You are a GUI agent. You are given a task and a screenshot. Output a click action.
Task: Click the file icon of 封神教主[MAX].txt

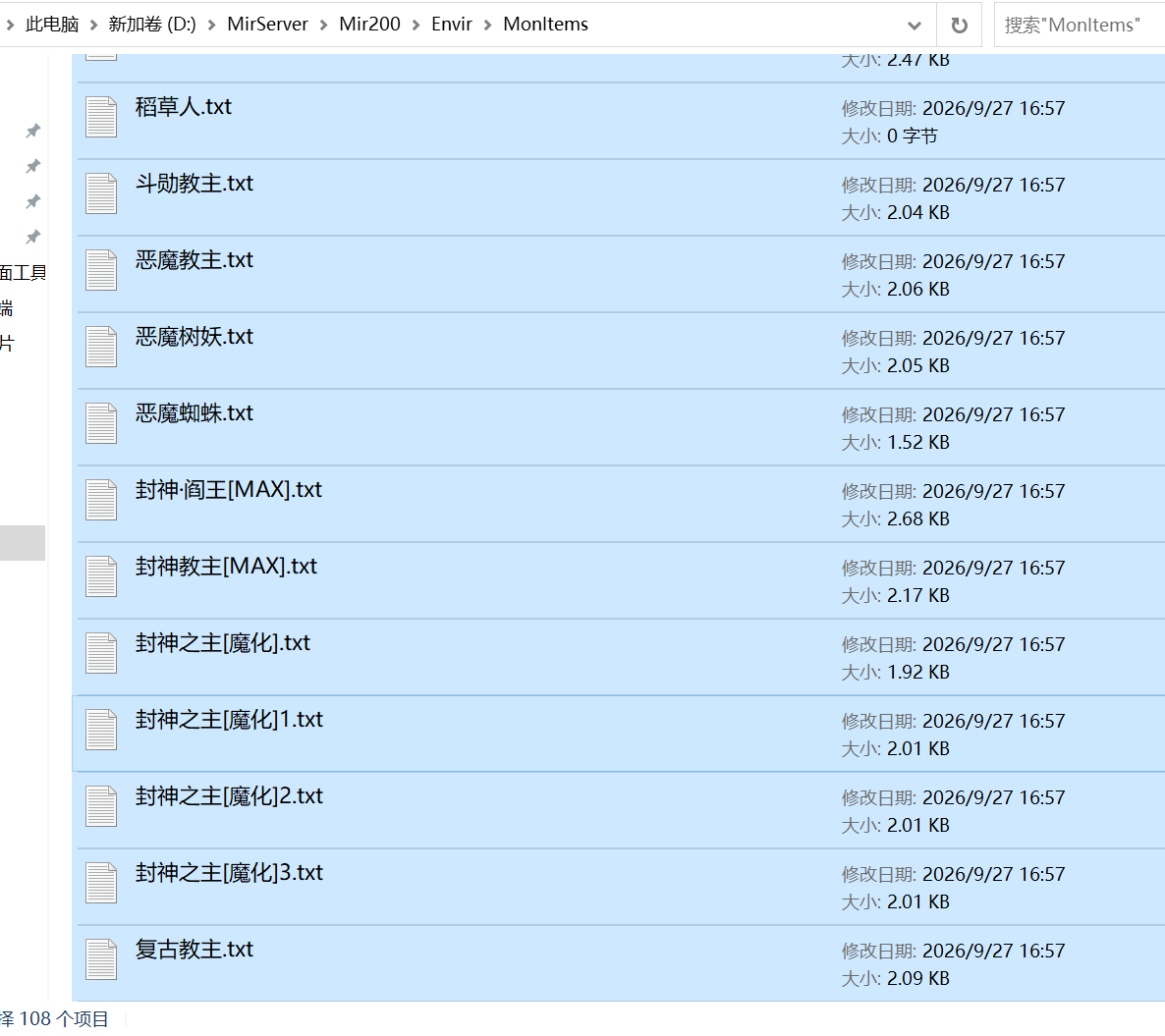(101, 576)
